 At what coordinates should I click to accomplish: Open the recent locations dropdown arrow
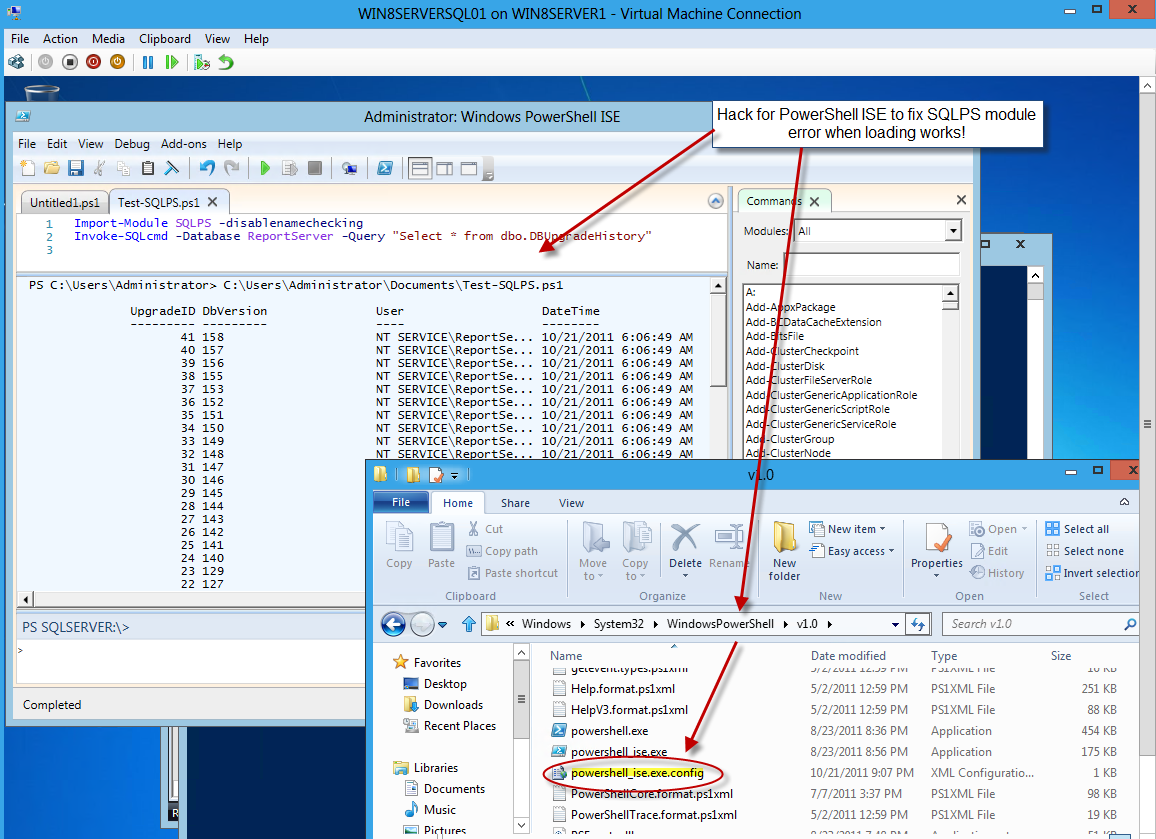(442, 624)
